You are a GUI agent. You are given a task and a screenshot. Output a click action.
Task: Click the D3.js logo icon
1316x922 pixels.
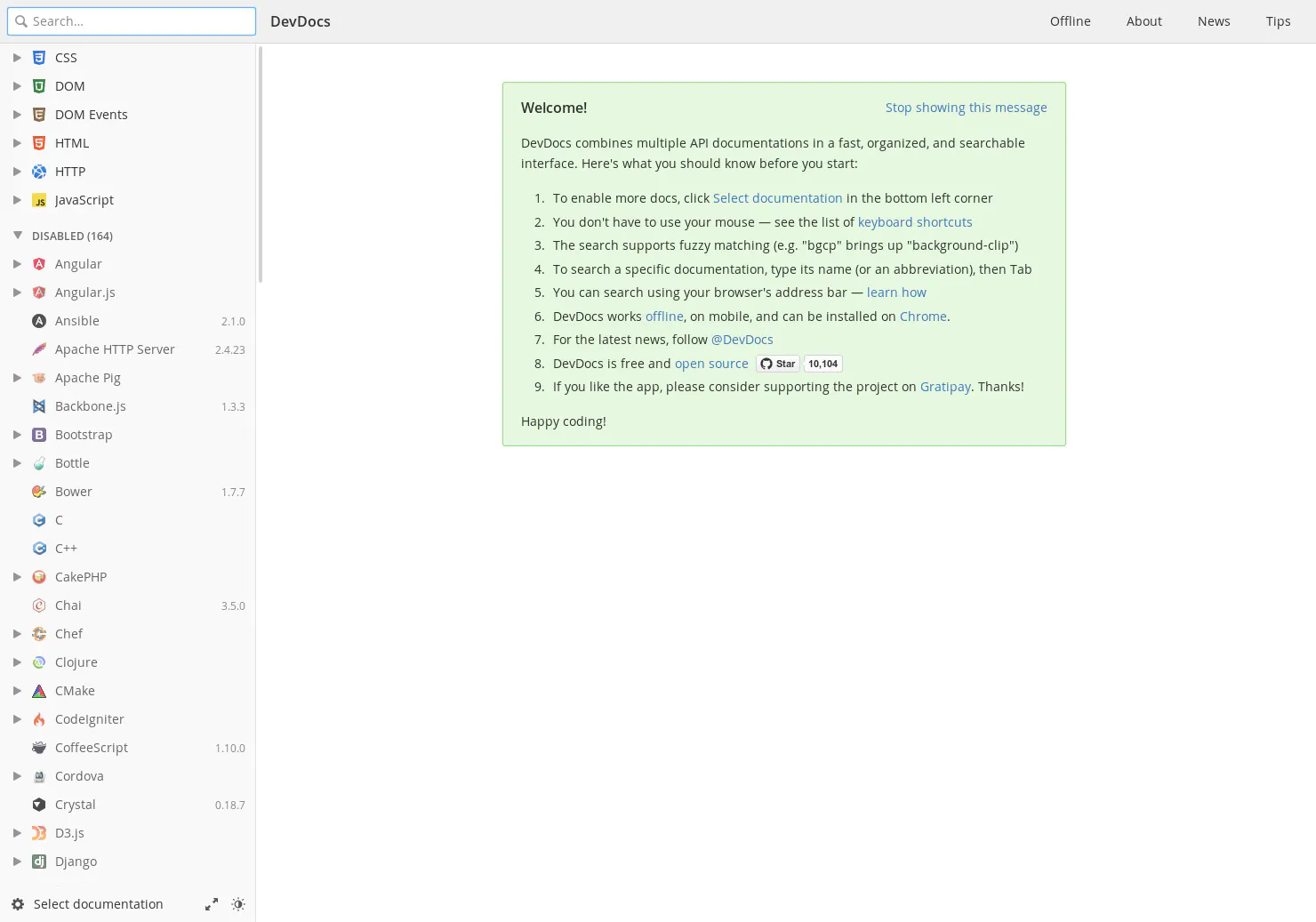[39, 833]
